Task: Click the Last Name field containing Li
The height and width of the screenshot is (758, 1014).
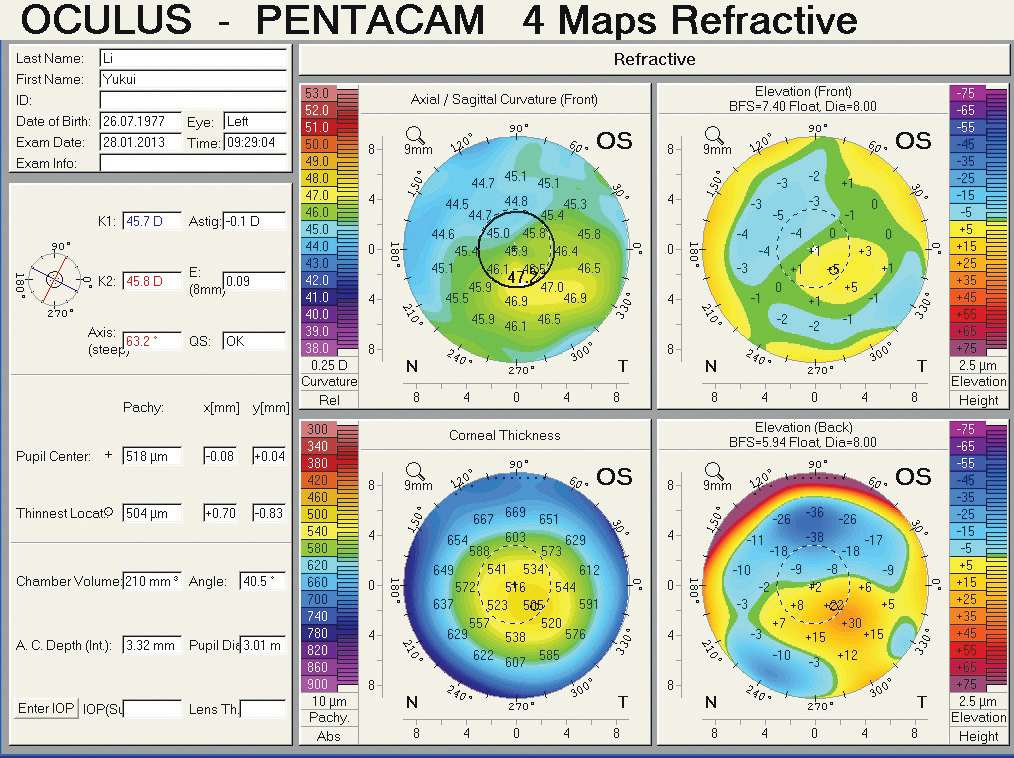Action: [x=193, y=58]
